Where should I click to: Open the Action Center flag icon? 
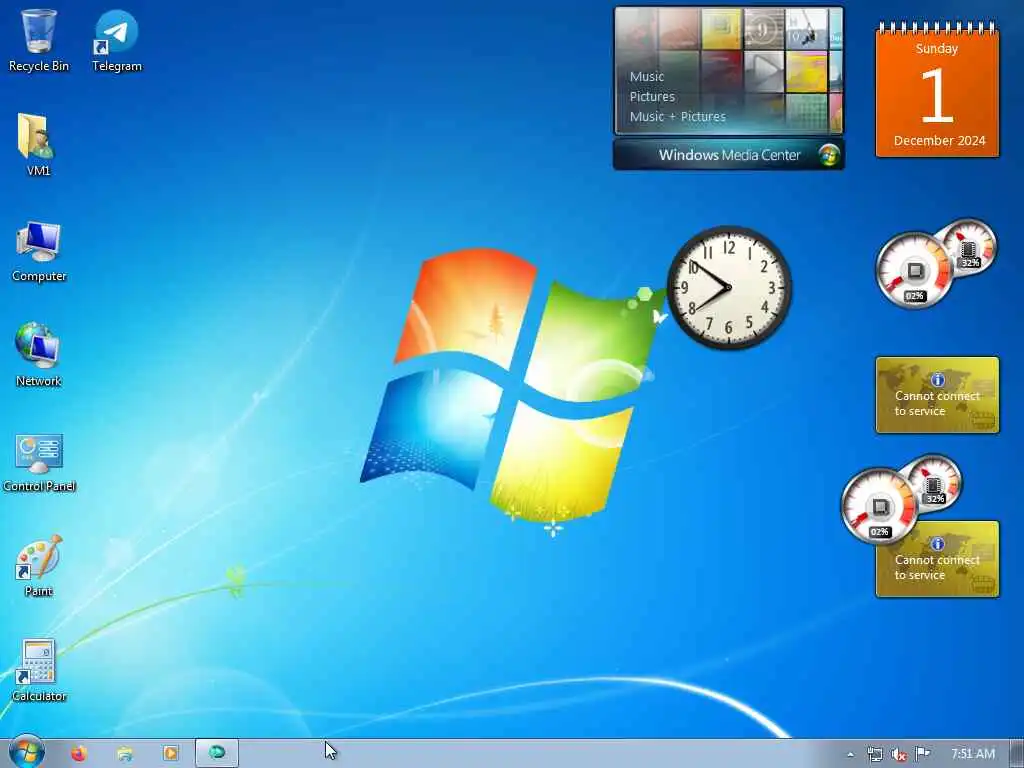tap(922, 754)
